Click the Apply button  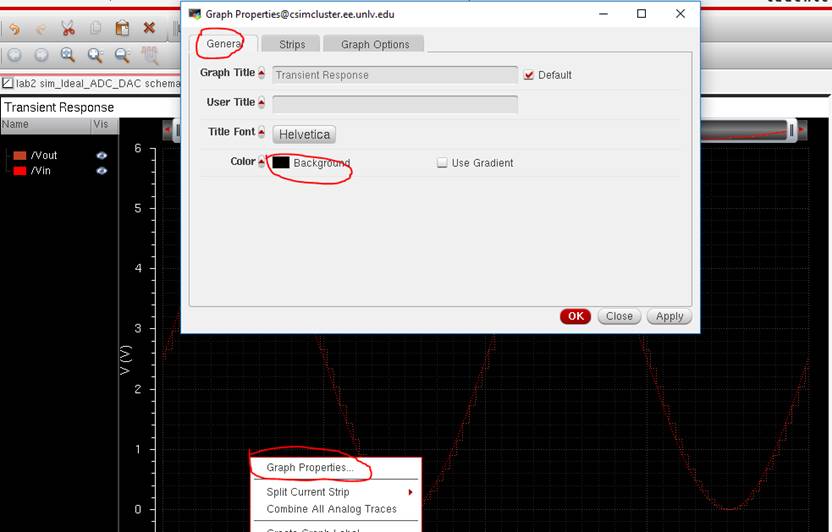point(669,316)
